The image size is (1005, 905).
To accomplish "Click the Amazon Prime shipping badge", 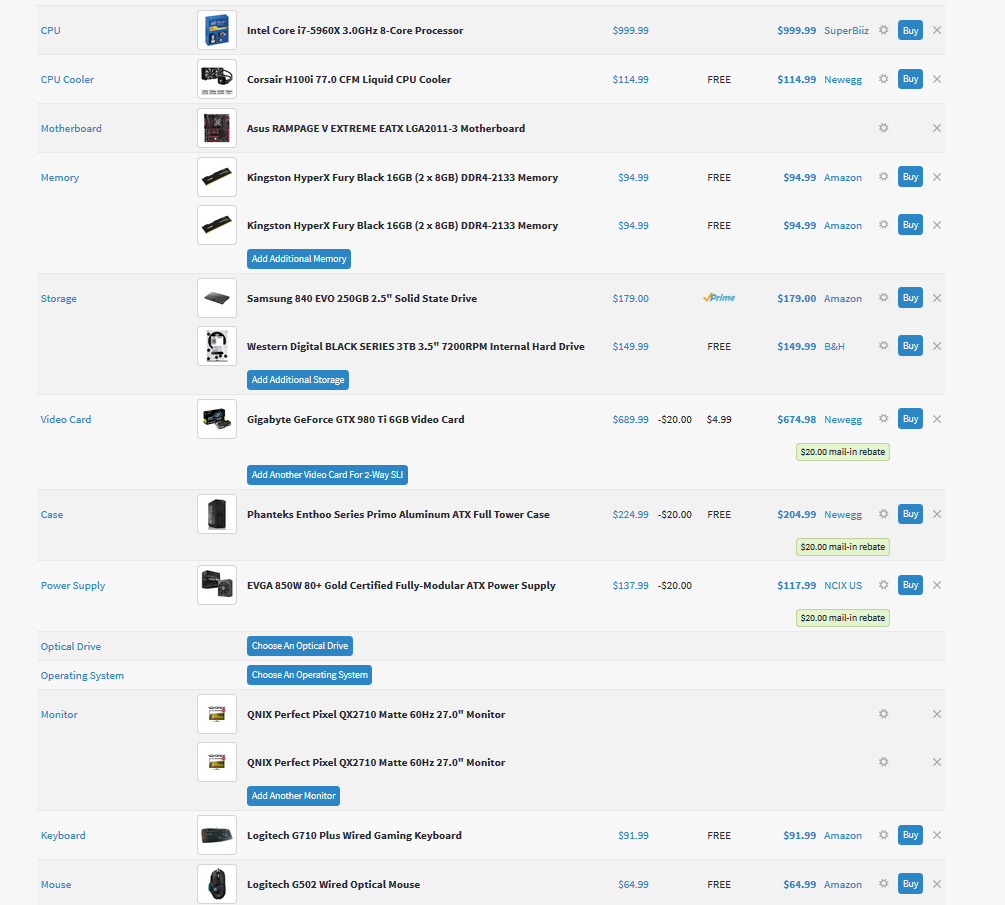I will point(719,297).
